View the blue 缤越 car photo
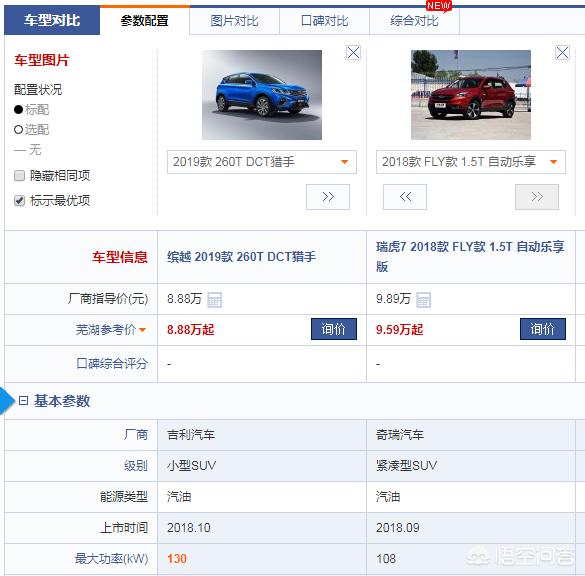Image resolution: width=585 pixels, height=576 pixels. [x=262, y=95]
